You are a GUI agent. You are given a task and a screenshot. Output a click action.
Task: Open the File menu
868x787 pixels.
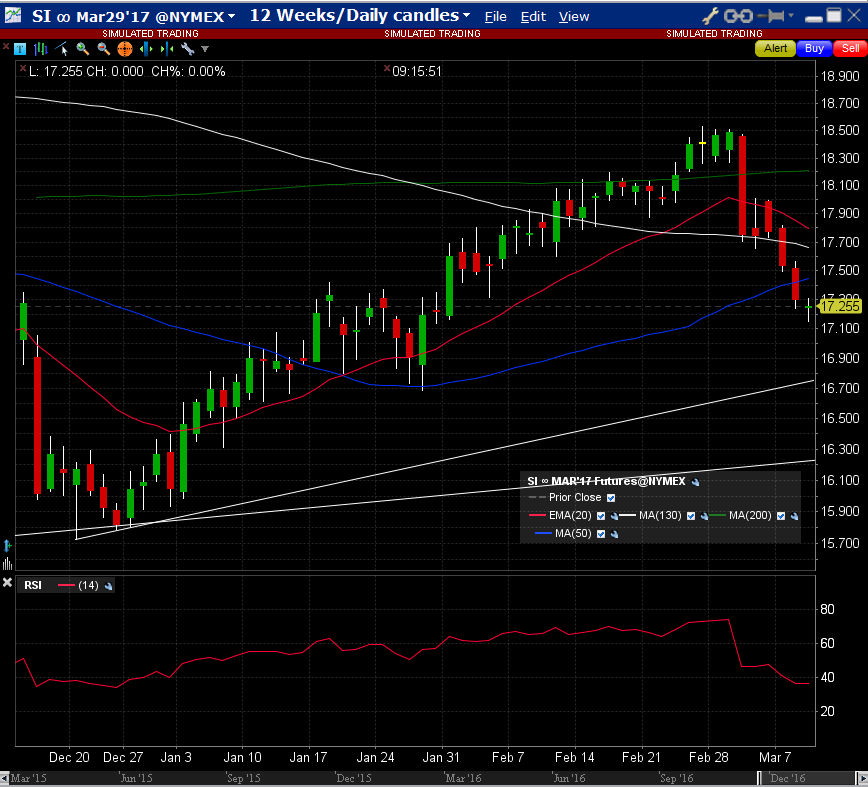(495, 17)
